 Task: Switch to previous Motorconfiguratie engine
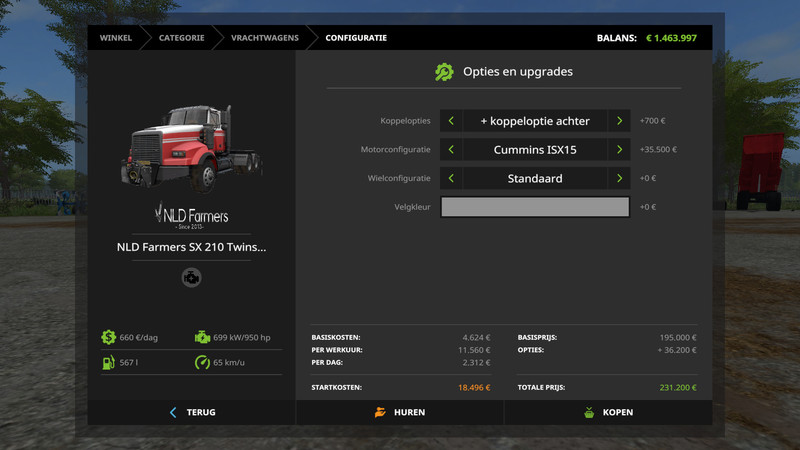coord(451,150)
